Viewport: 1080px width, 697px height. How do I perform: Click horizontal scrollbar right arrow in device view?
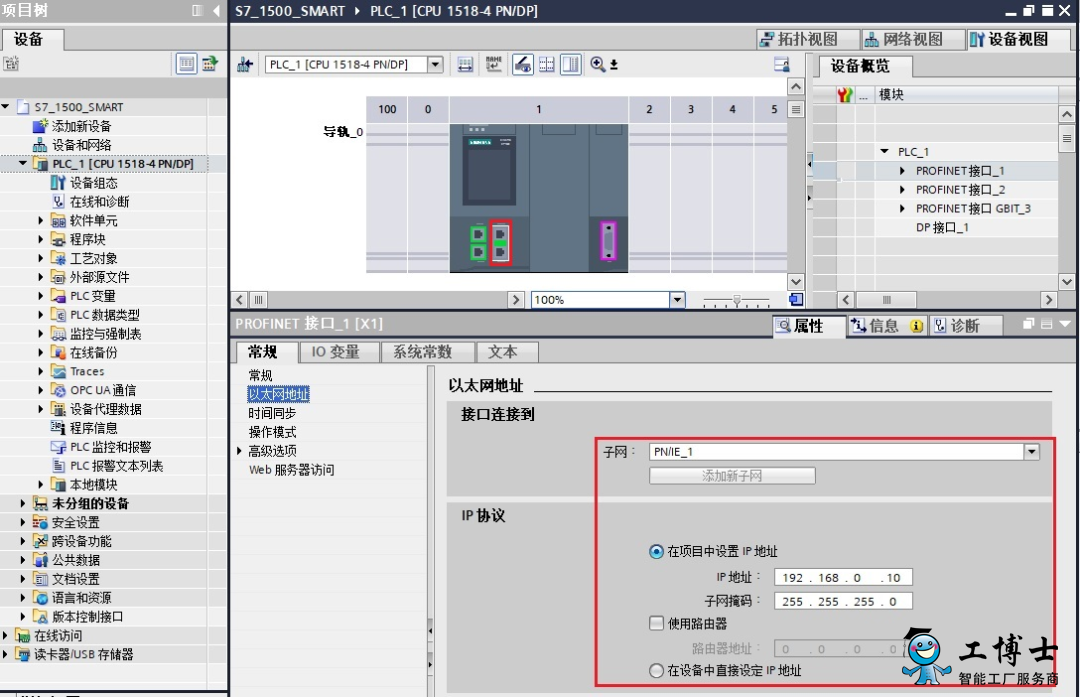click(515, 300)
